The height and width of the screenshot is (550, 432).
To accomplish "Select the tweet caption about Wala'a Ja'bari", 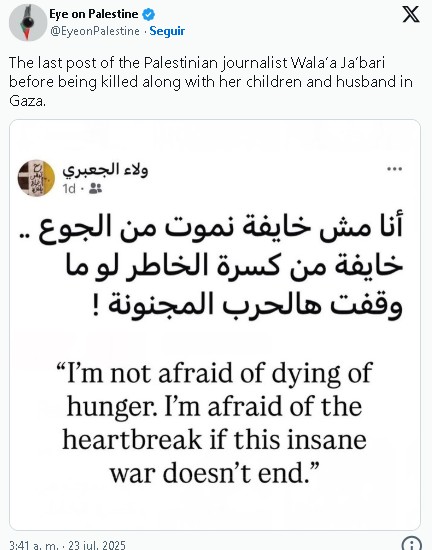I will (211, 82).
